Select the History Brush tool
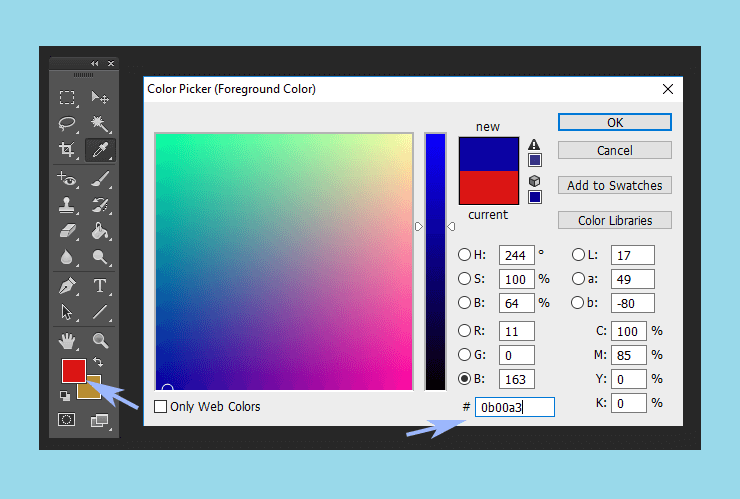The width and height of the screenshot is (740, 499). click(x=100, y=205)
